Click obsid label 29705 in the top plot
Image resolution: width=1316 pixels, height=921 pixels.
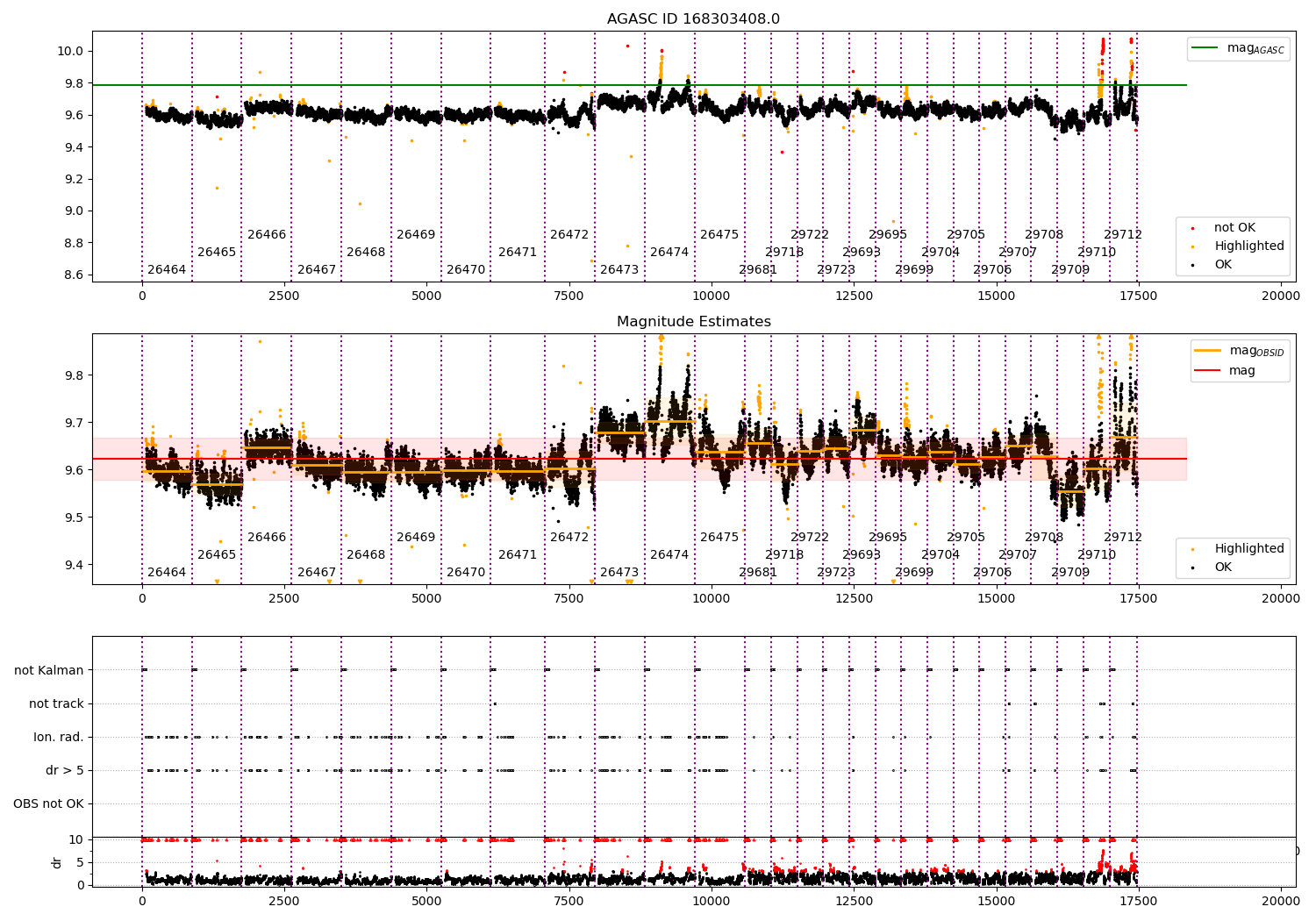pyautogui.click(x=966, y=234)
